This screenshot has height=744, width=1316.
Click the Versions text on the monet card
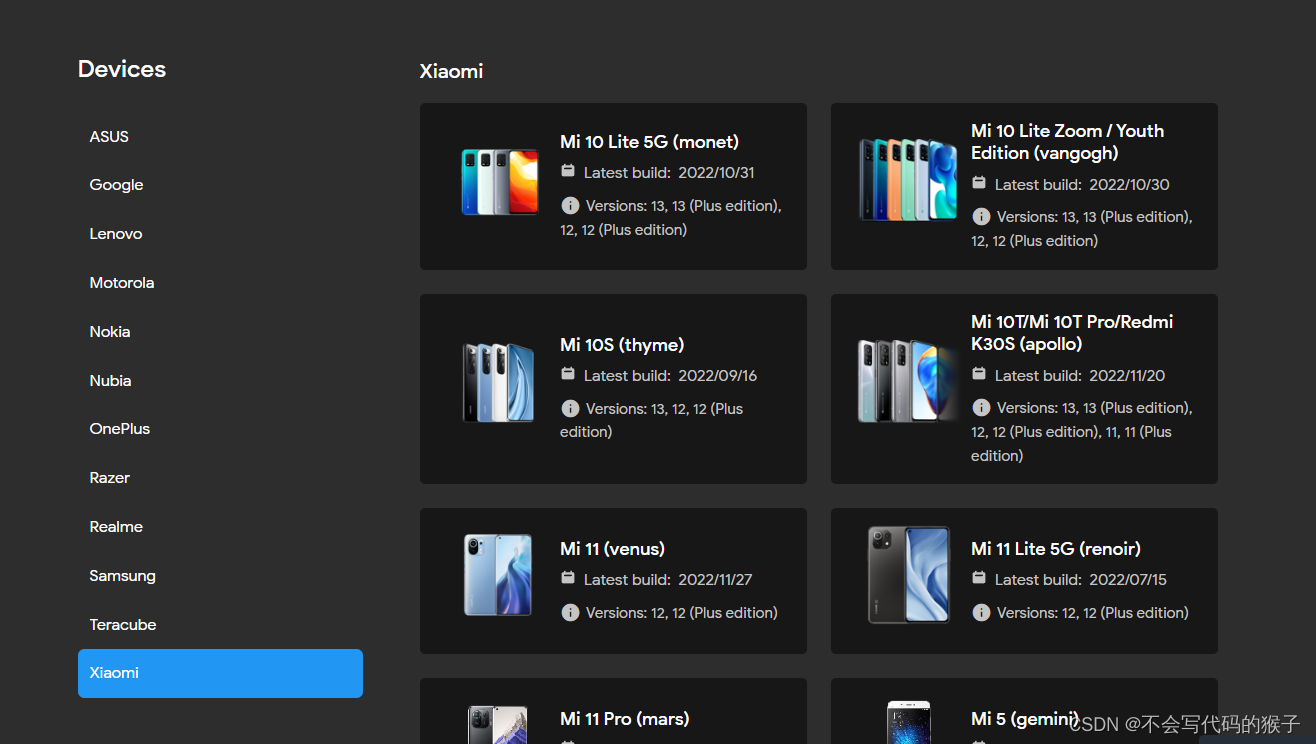point(671,217)
